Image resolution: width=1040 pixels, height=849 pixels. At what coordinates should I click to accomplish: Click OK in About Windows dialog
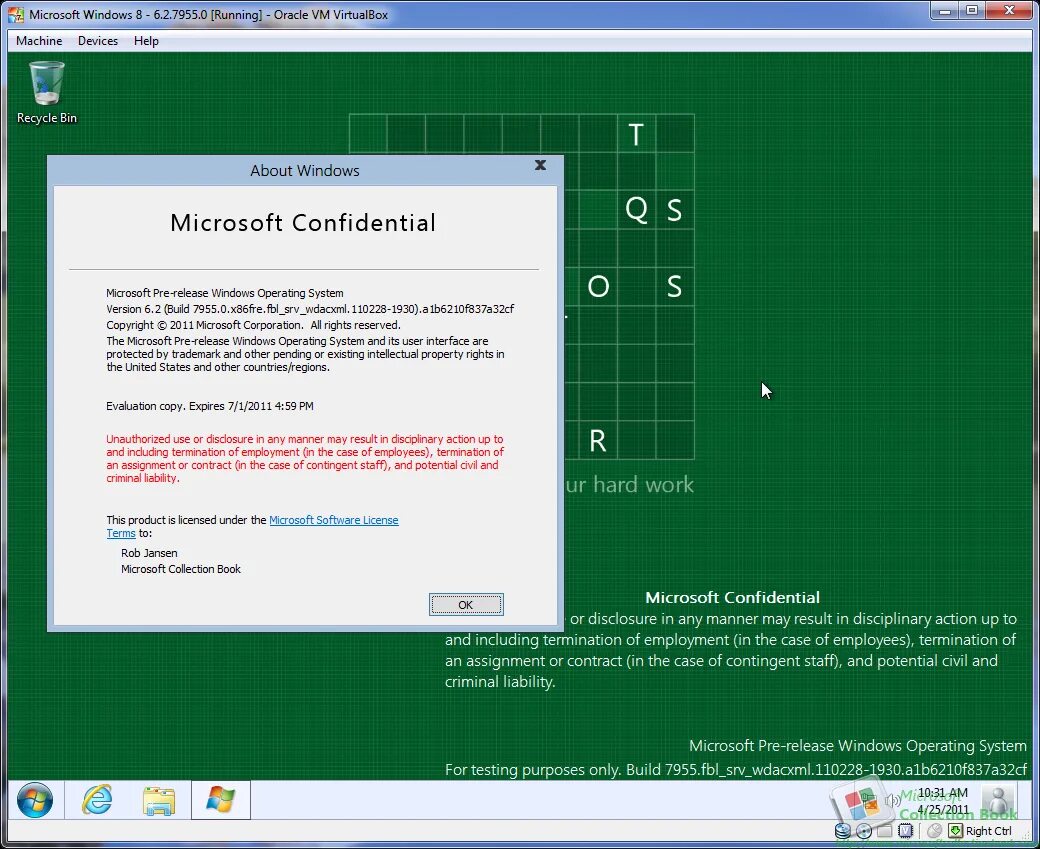(x=466, y=604)
